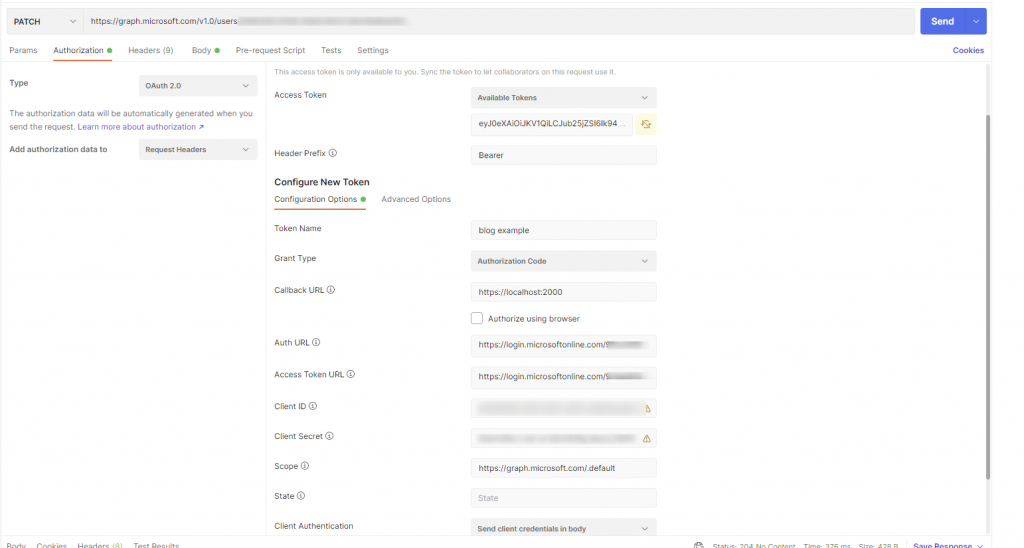Image resolution: width=1024 pixels, height=548 pixels.
Task: Click the Configure New Token heading
Action: (x=322, y=182)
